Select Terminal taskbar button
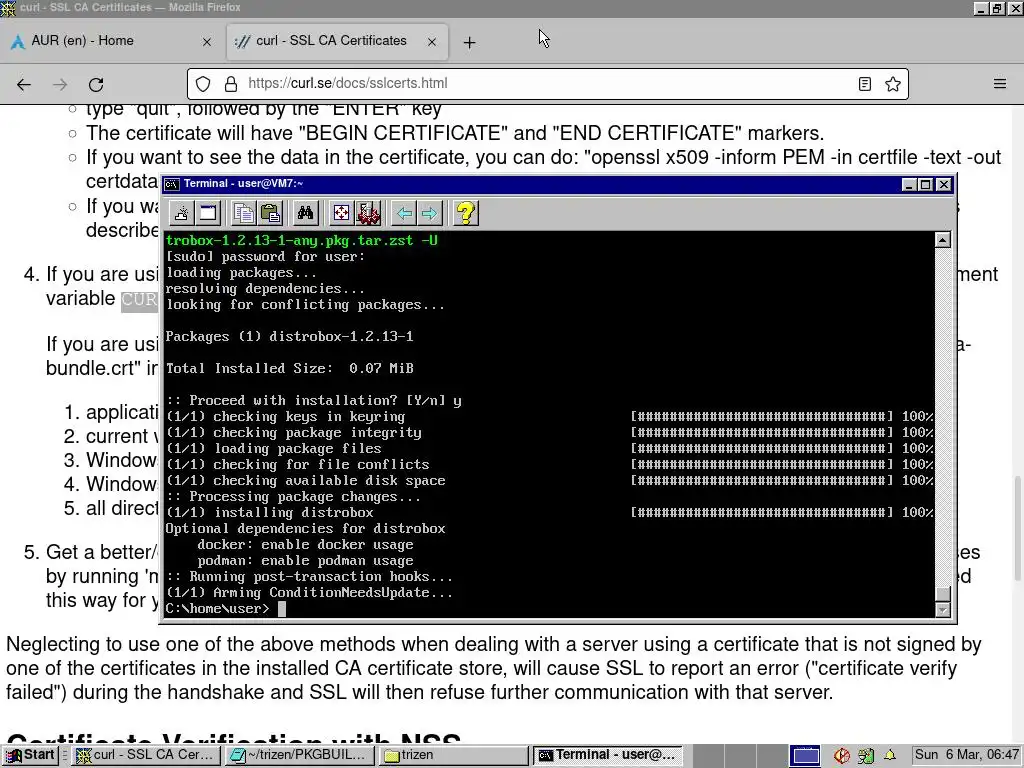Image resolution: width=1024 pixels, height=768 pixels. [x=607, y=755]
